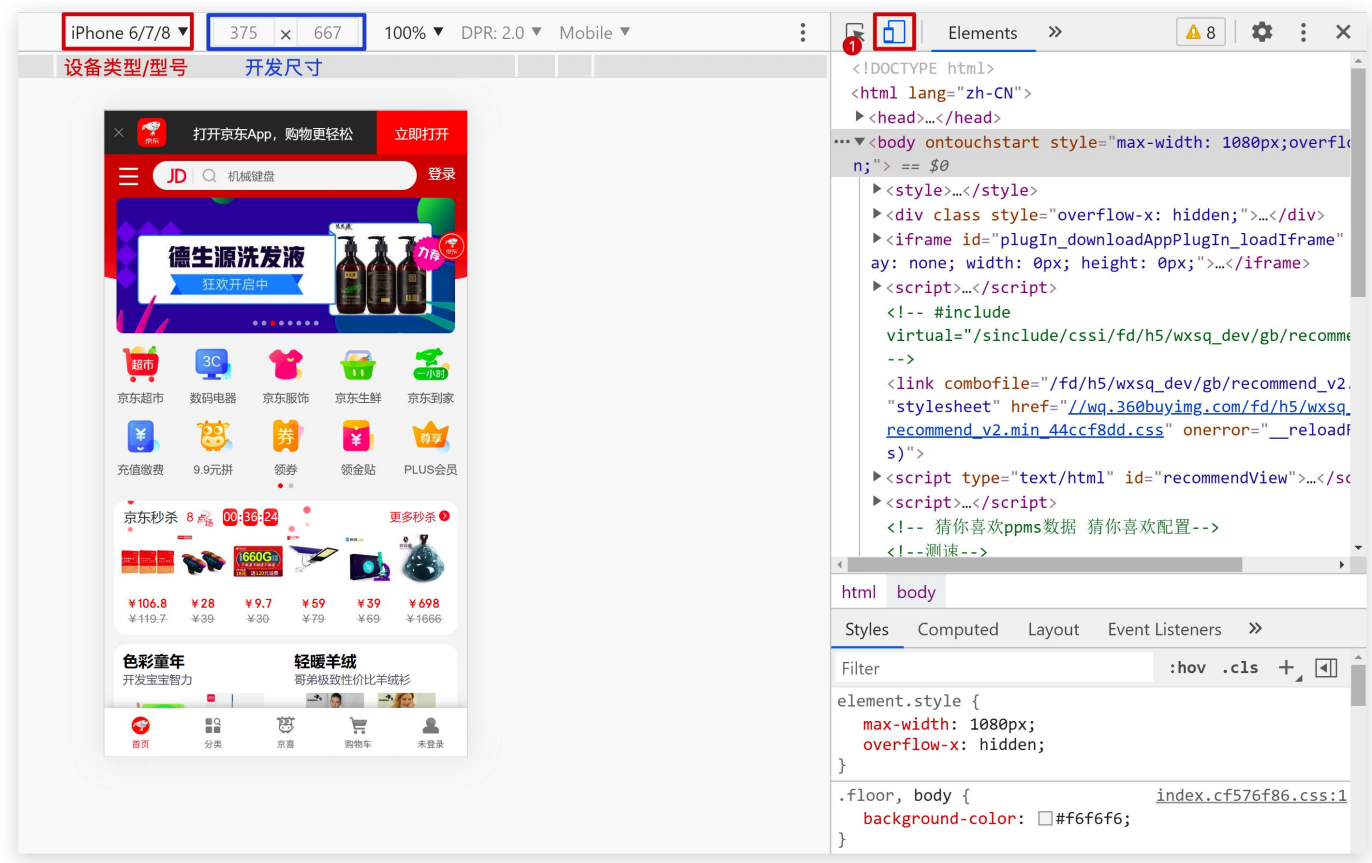
Task: Open the Mobile device type dropdown
Action: [595, 33]
